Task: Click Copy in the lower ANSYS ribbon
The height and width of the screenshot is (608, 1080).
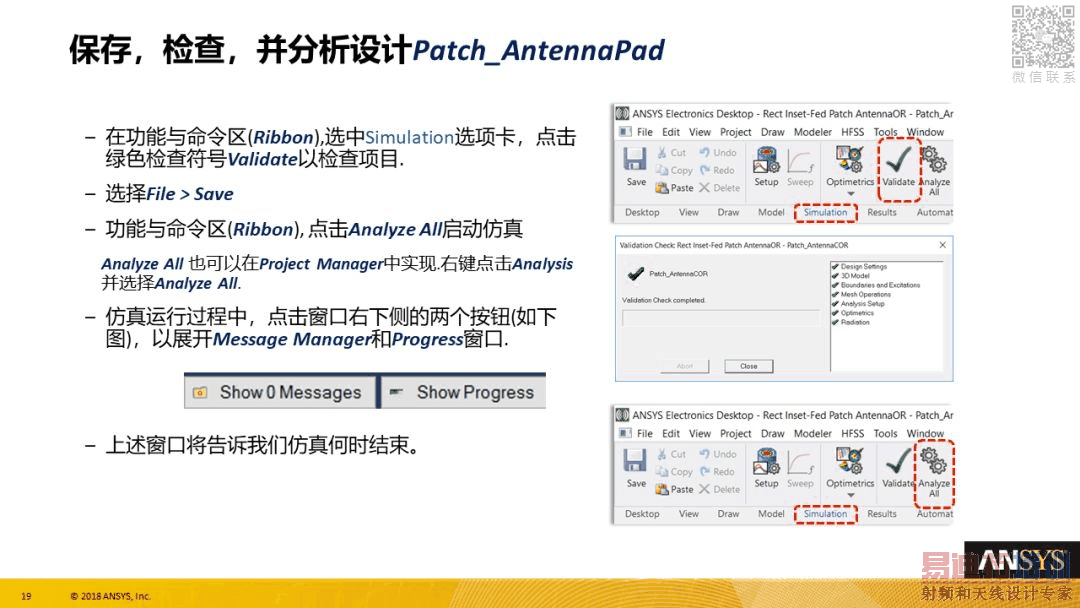Action: click(674, 472)
